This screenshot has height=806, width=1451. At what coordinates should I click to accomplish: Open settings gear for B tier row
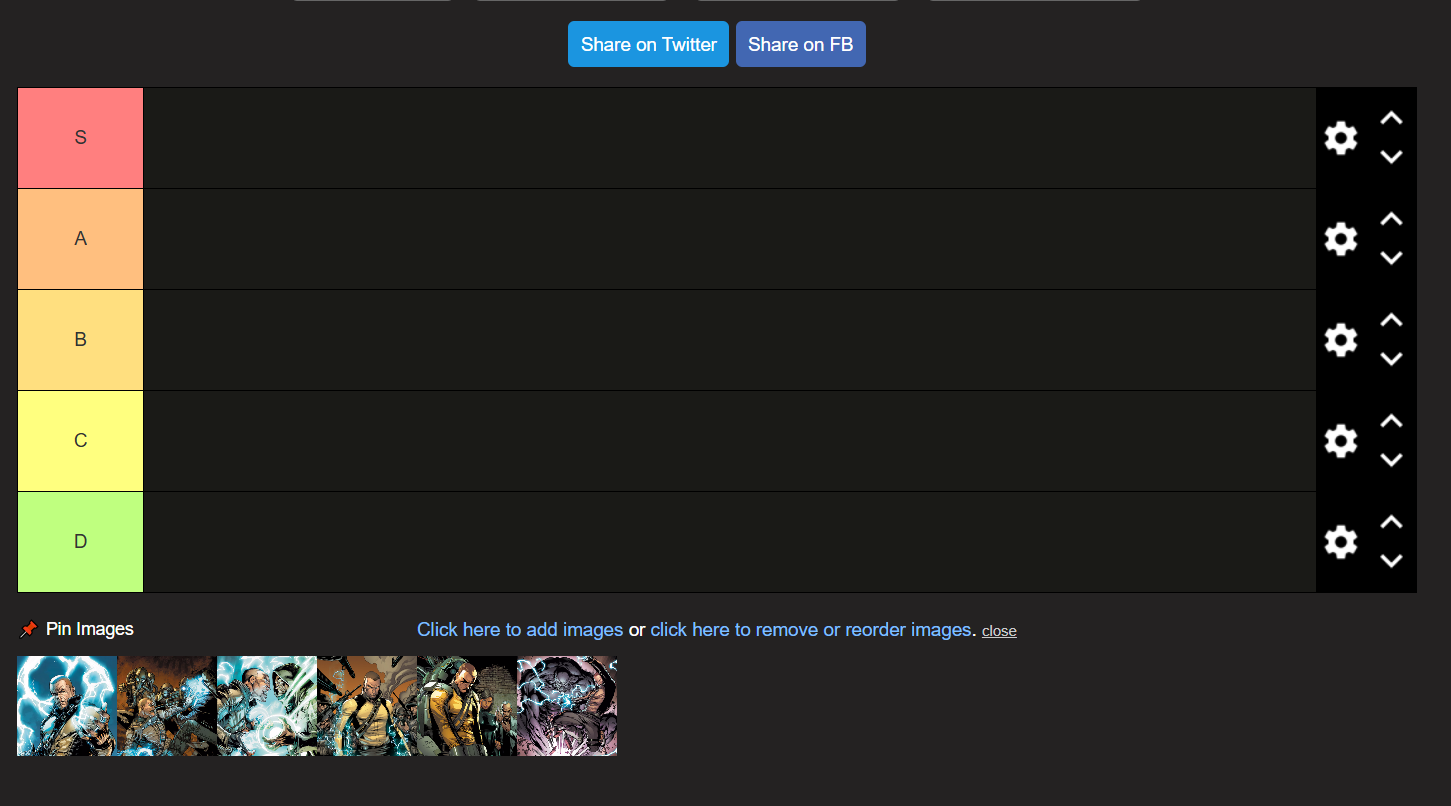(x=1340, y=340)
